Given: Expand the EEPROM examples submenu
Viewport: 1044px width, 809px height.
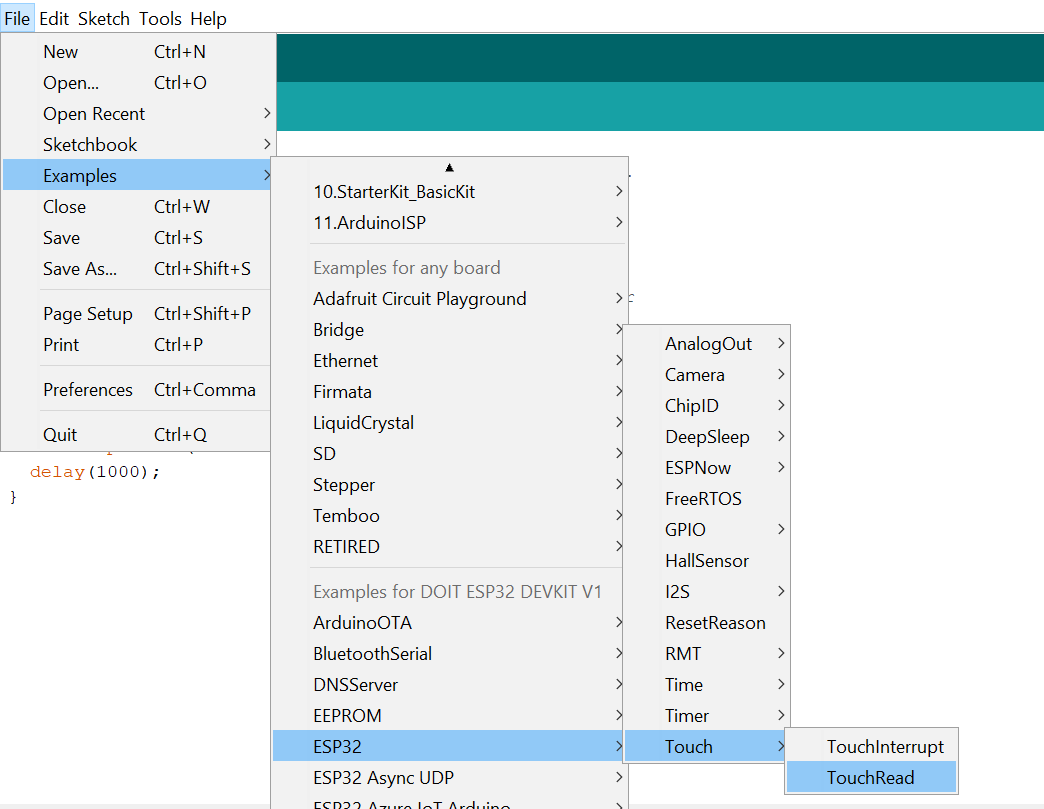Looking at the screenshot, I should (x=449, y=715).
